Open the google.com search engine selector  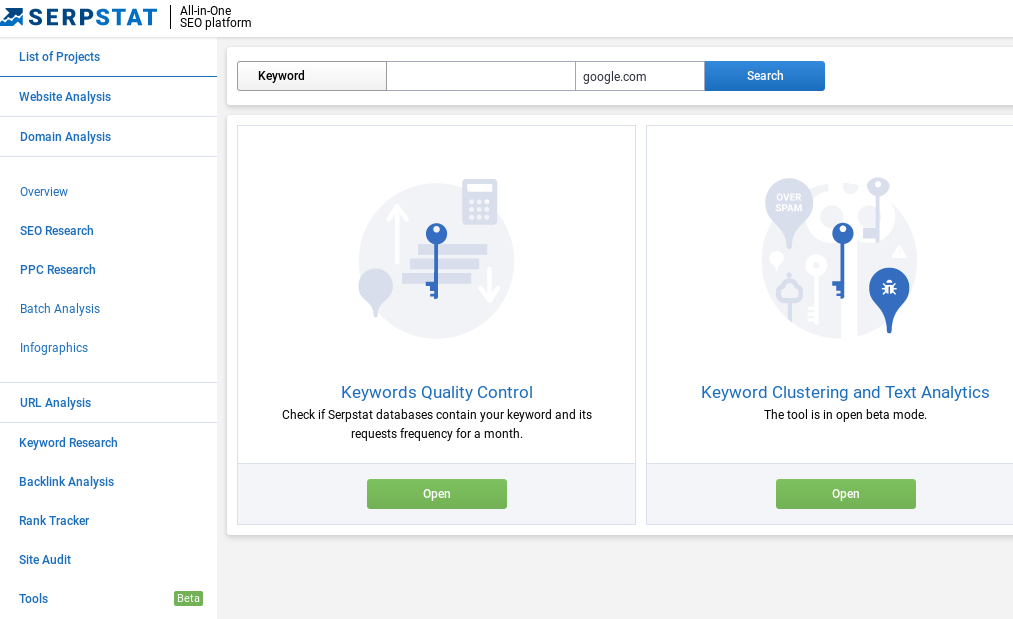coord(640,76)
